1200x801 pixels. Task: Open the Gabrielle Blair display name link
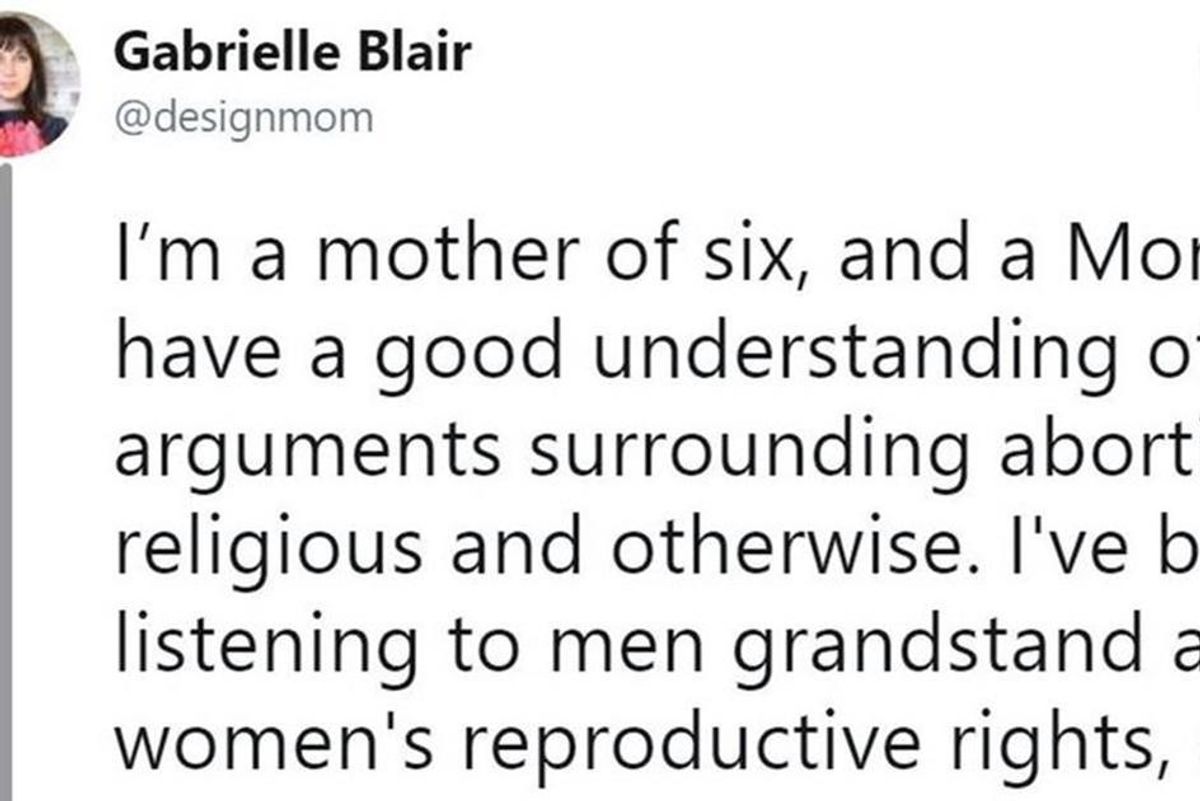292,54
